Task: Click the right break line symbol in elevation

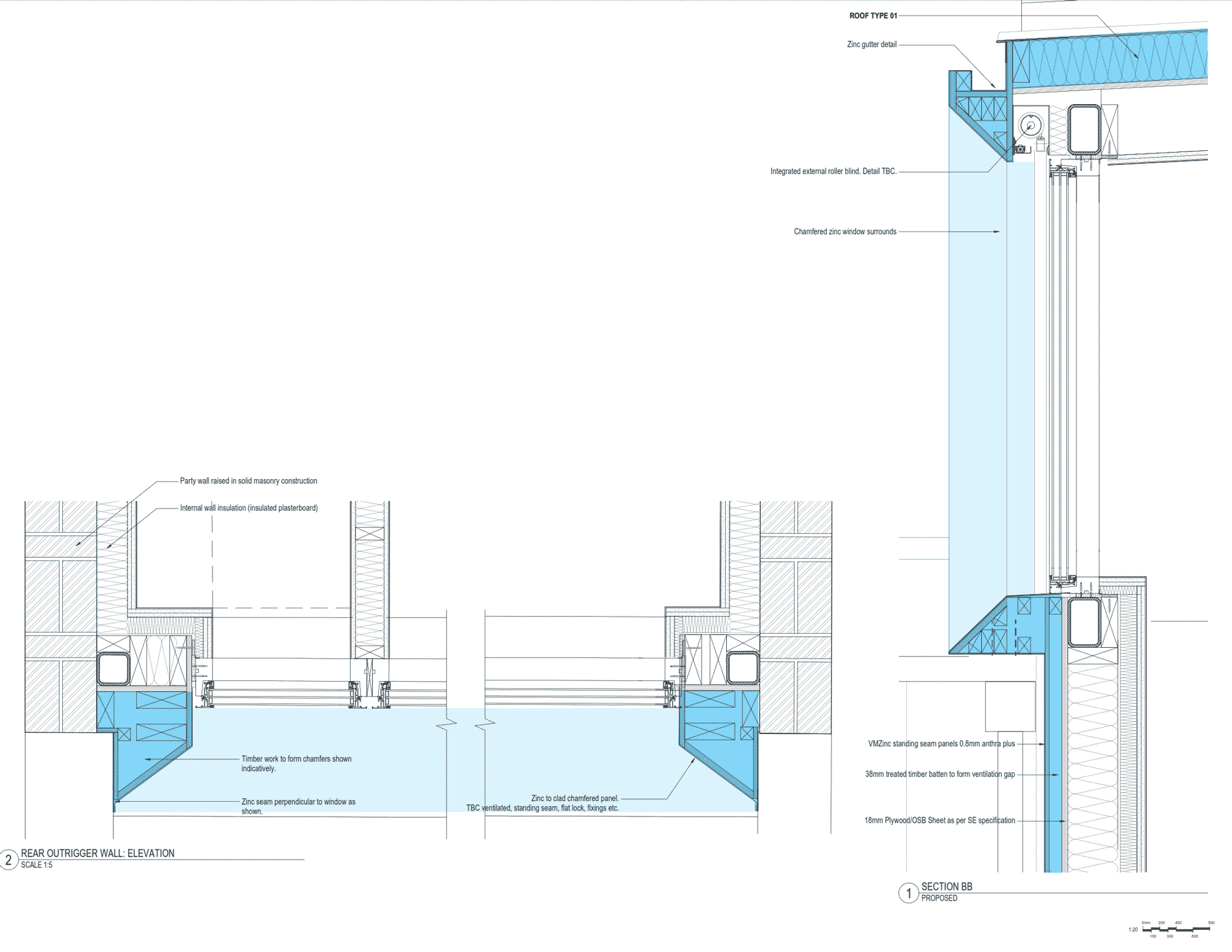Action: 485,724
